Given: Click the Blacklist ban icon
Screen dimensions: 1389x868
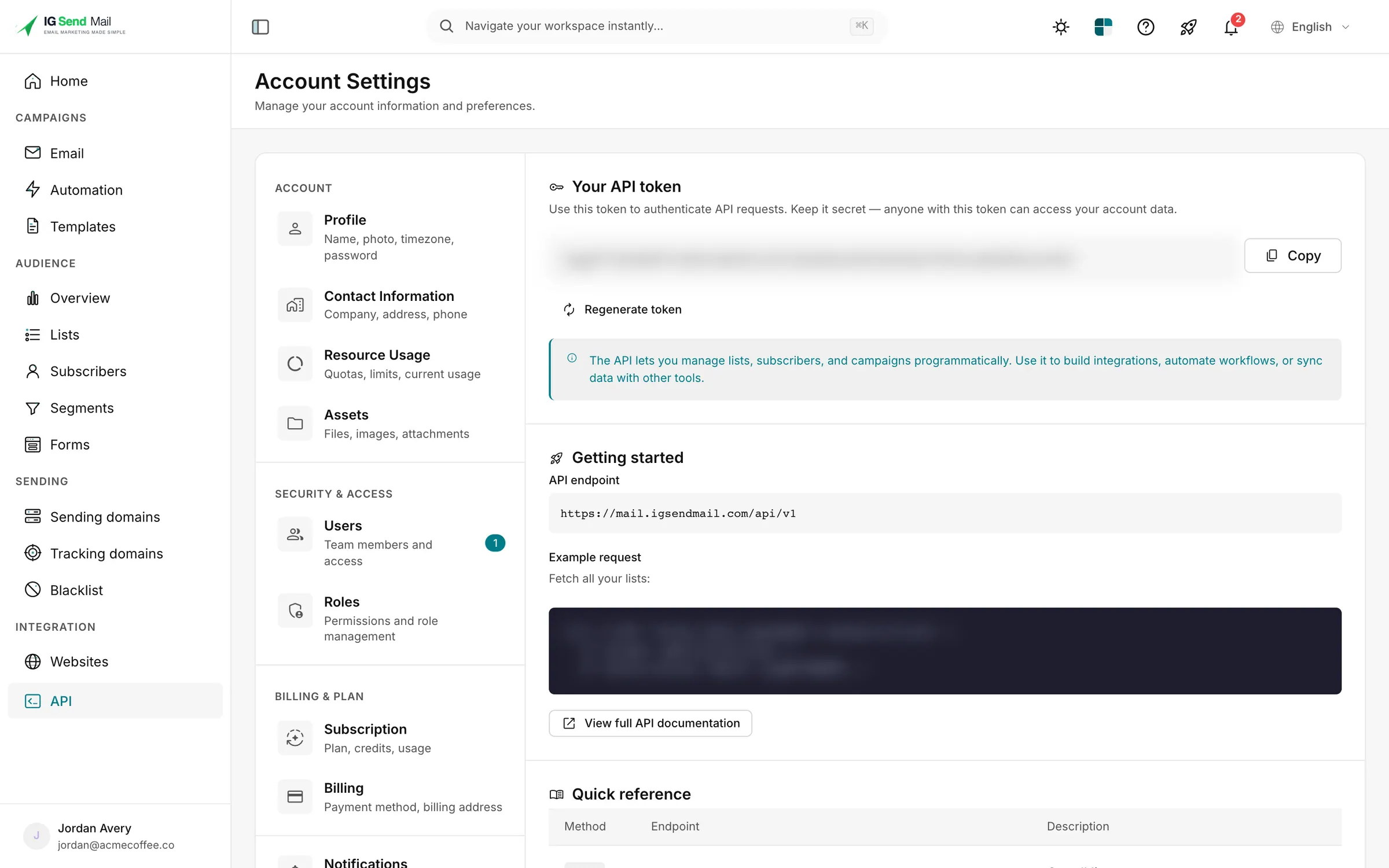Looking at the screenshot, I should click(x=33, y=590).
